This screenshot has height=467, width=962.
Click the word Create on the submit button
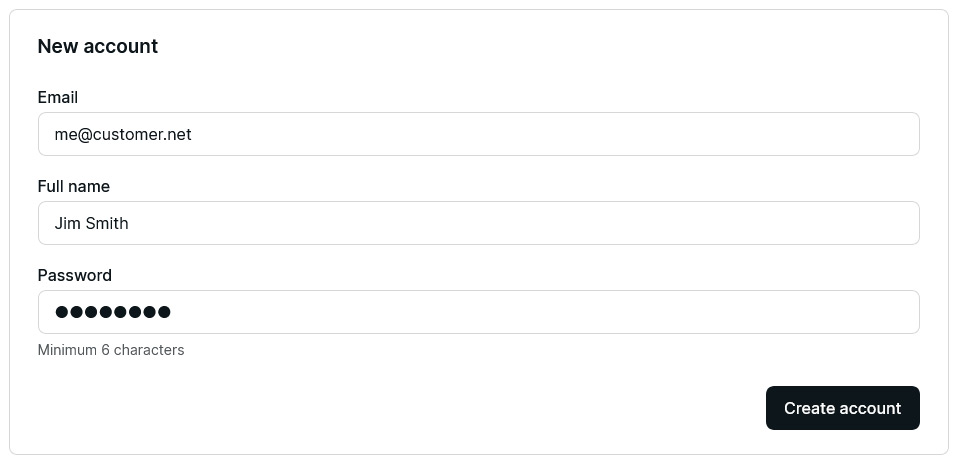point(810,408)
